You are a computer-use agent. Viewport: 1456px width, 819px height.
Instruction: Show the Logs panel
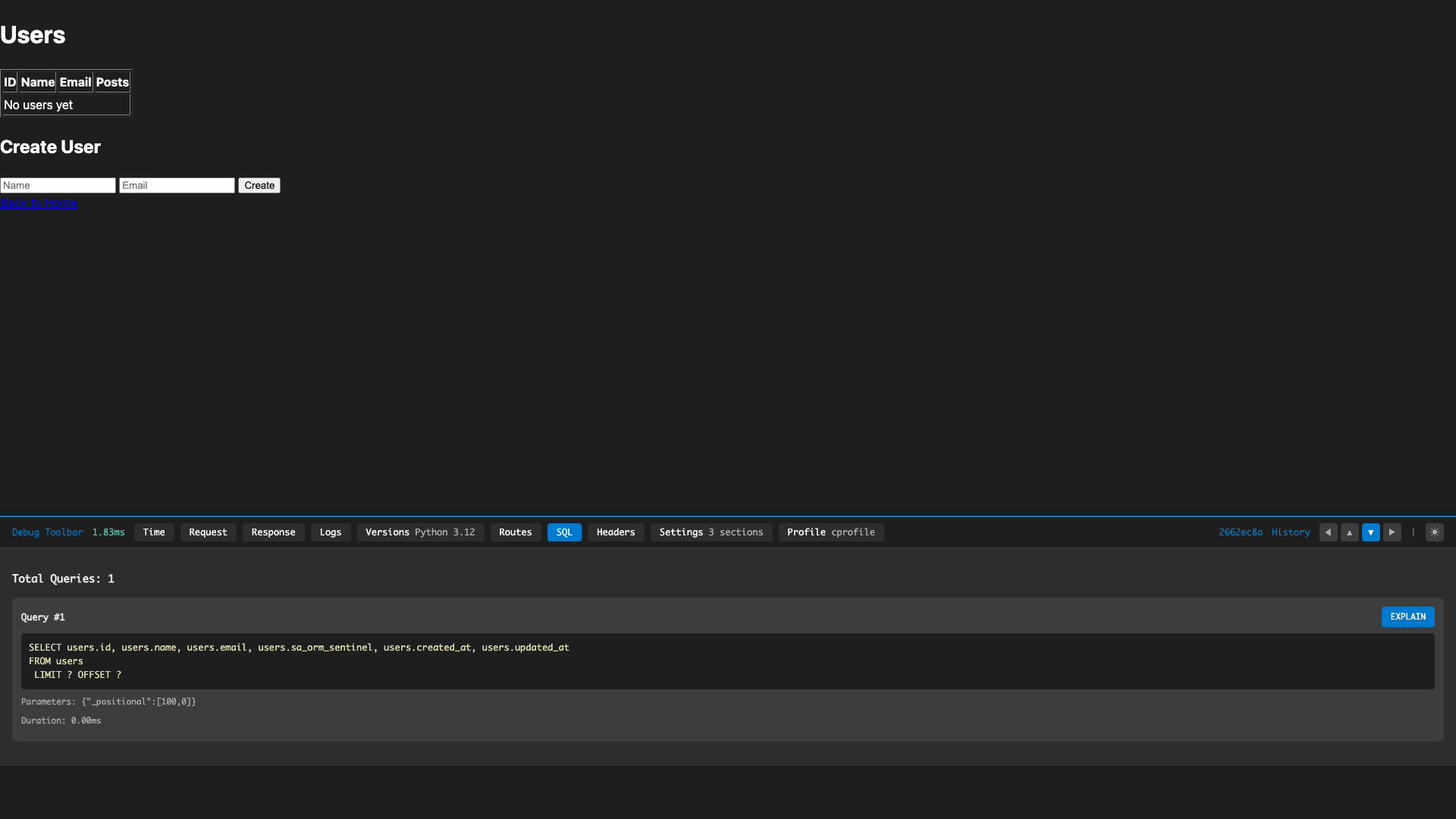click(x=330, y=532)
